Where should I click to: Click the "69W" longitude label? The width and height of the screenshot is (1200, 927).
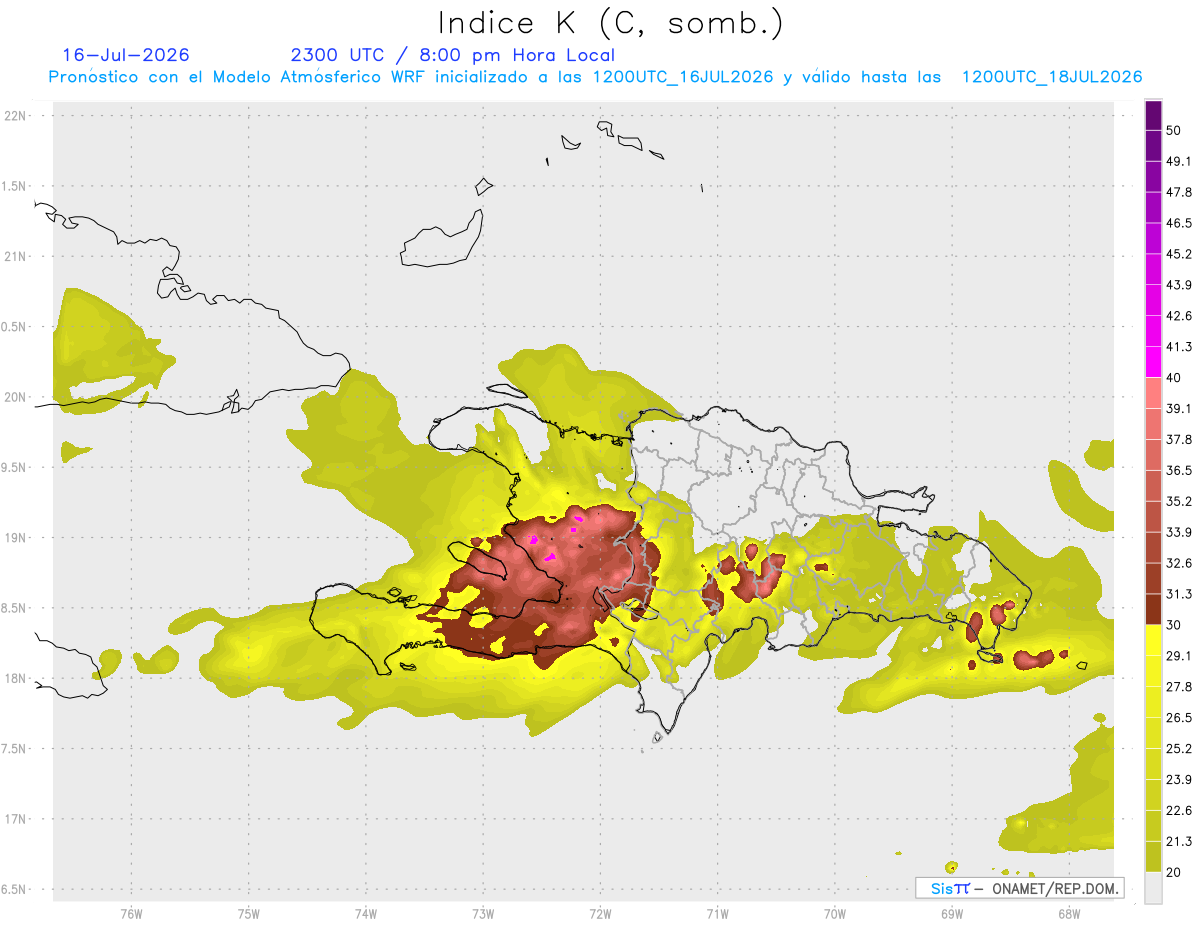(x=951, y=913)
